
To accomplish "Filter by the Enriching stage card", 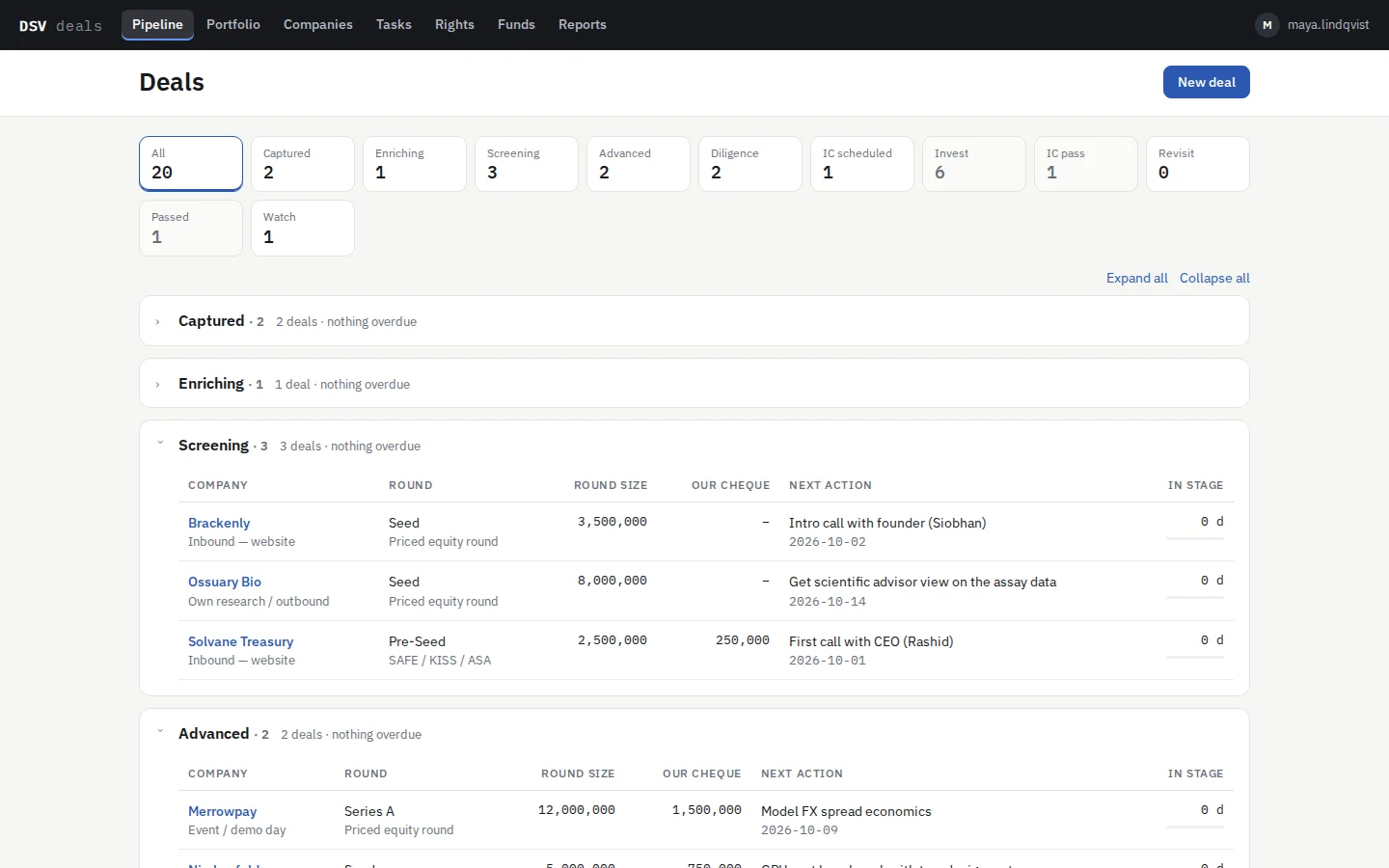I will pos(415,164).
